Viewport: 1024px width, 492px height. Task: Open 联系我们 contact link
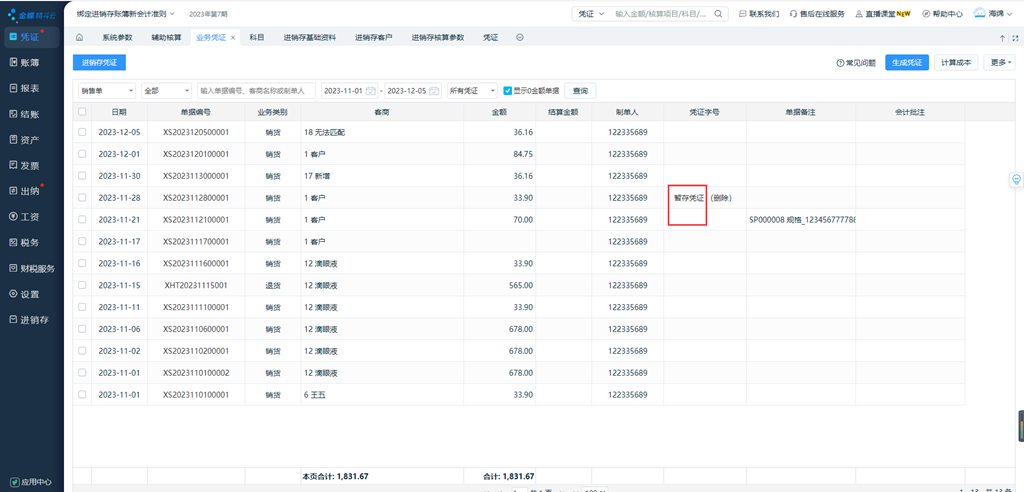click(759, 14)
